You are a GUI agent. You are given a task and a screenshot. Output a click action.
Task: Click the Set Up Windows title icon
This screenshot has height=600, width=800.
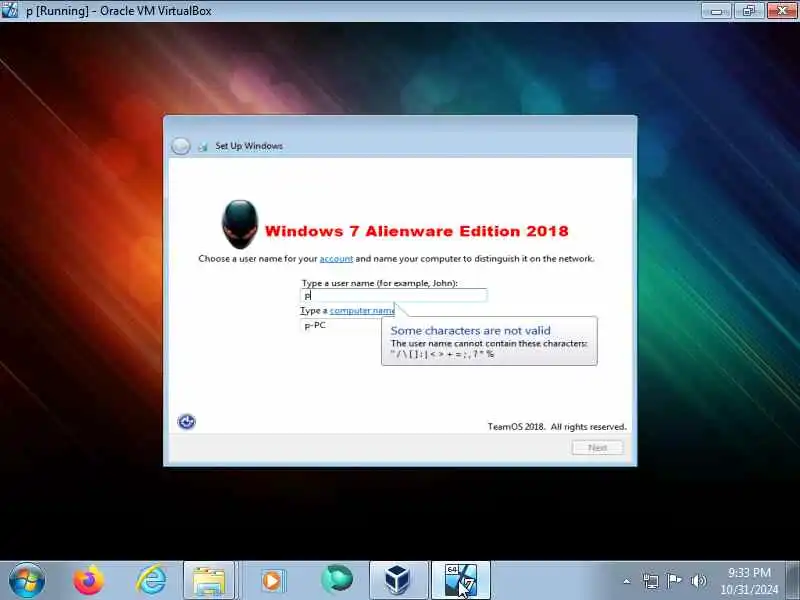coord(203,147)
